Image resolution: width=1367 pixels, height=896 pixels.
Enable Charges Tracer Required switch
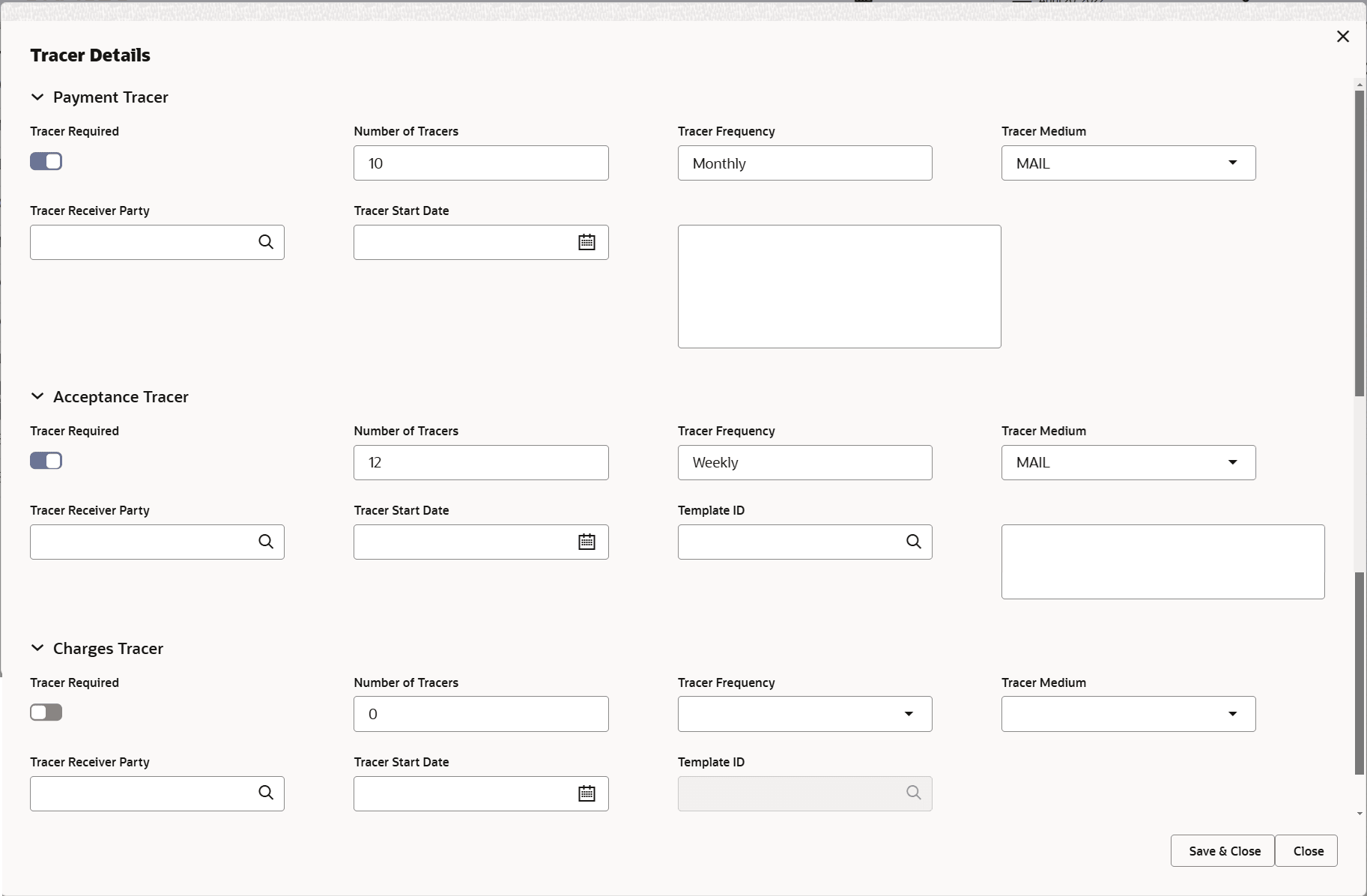tap(46, 712)
